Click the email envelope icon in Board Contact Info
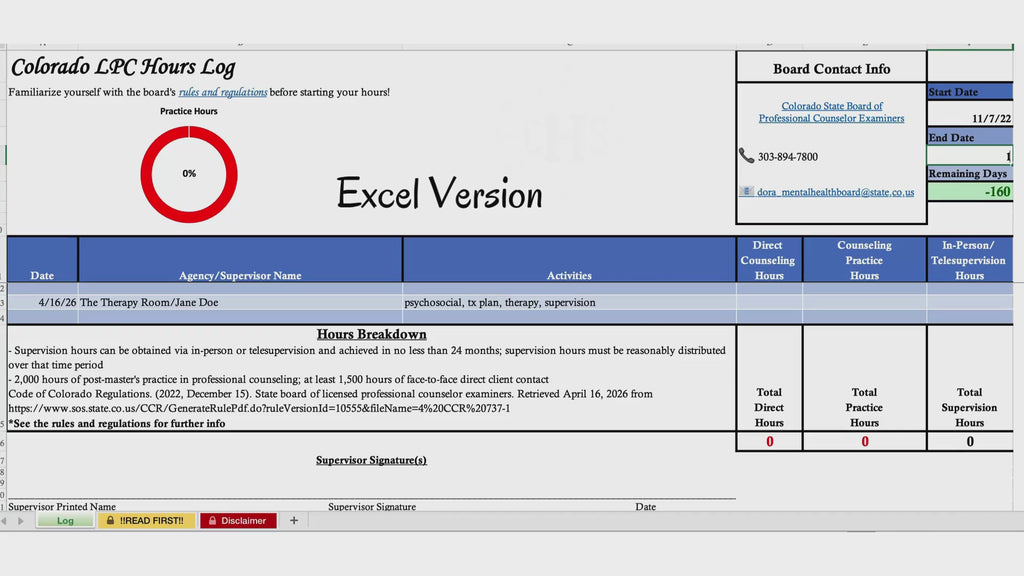This screenshot has width=1024, height=576. [746, 191]
